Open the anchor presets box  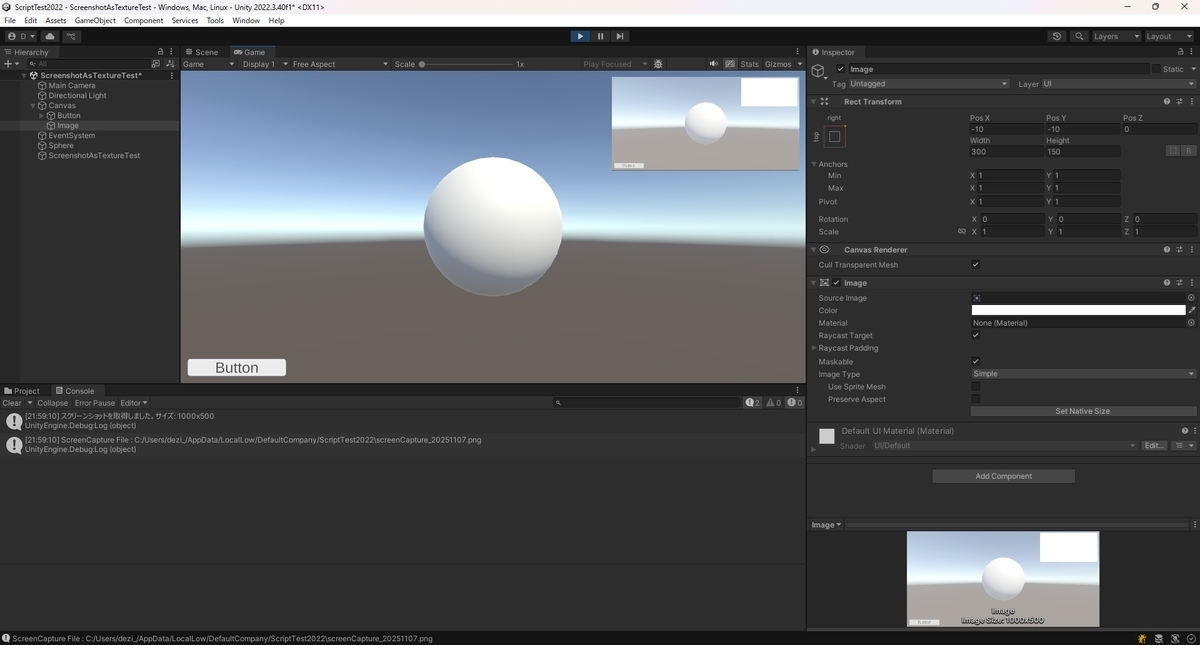click(x=835, y=136)
